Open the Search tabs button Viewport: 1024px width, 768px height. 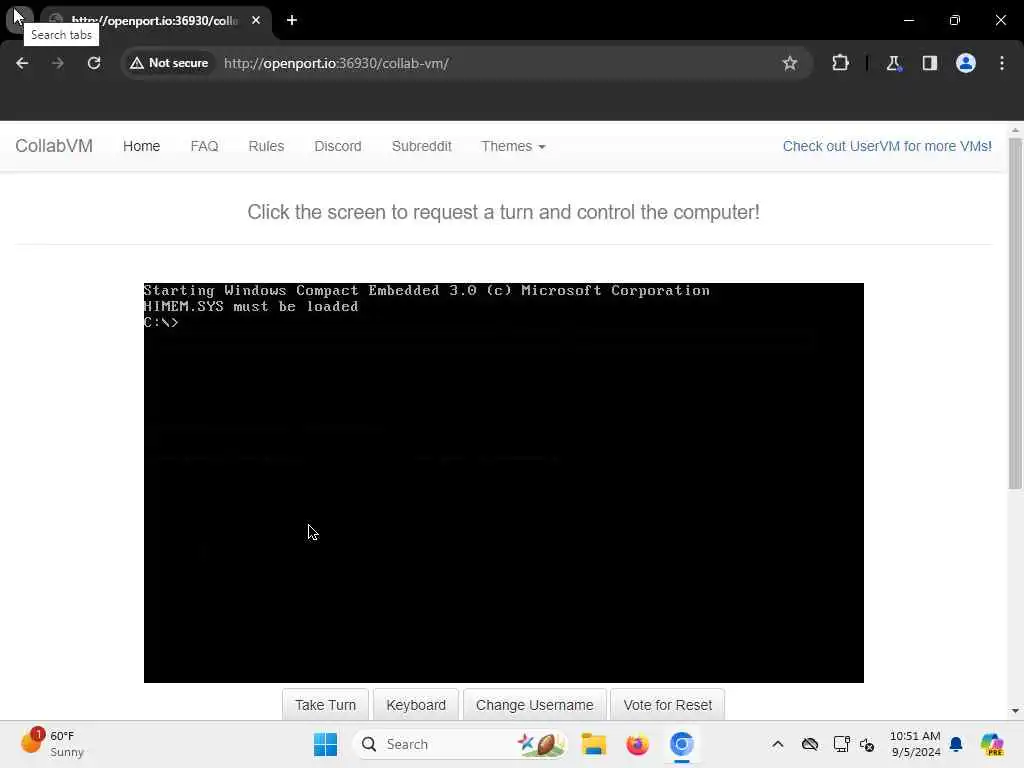[18, 18]
